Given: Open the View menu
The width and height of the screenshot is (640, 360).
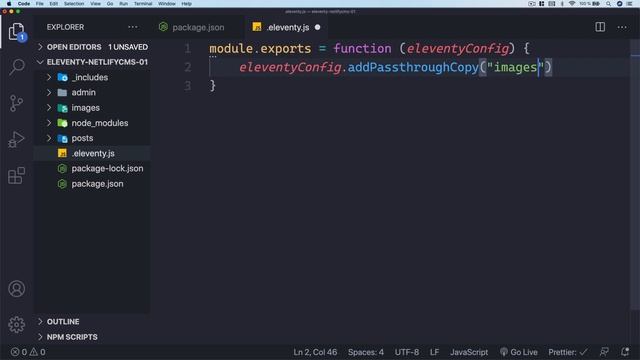Looking at the screenshot, I should tap(96, 4).
